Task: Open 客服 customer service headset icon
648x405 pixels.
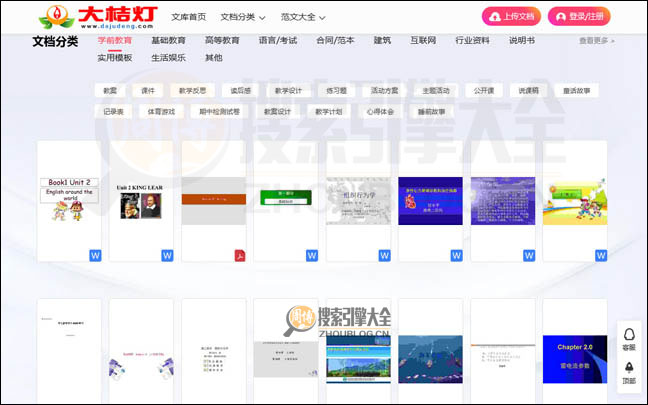Action: pyautogui.click(x=629, y=339)
